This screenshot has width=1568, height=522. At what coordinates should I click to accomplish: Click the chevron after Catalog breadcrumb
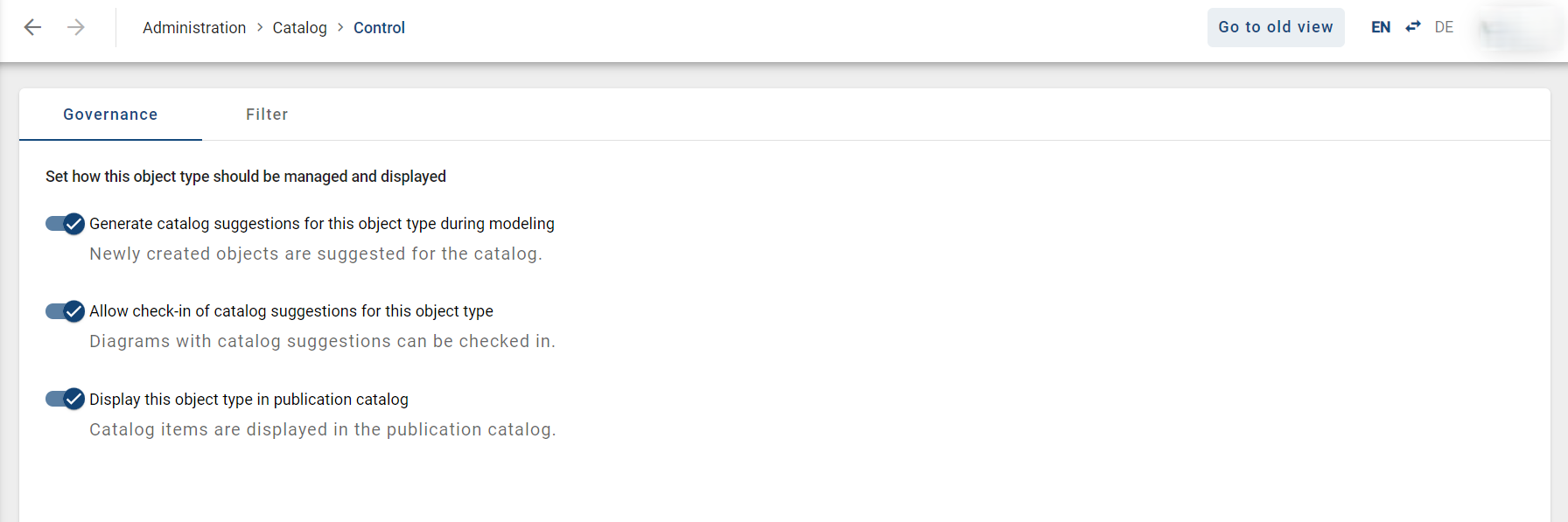(340, 27)
